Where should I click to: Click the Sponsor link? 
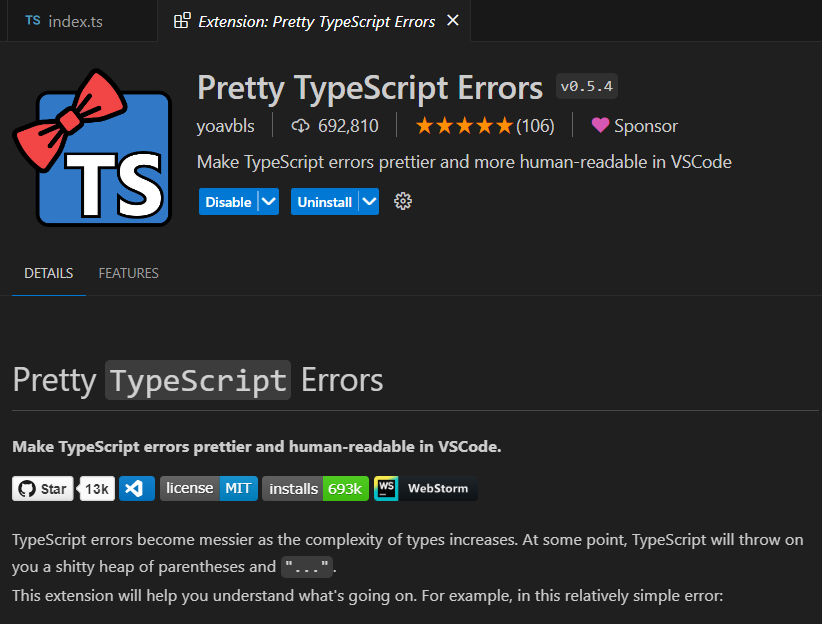pos(634,126)
